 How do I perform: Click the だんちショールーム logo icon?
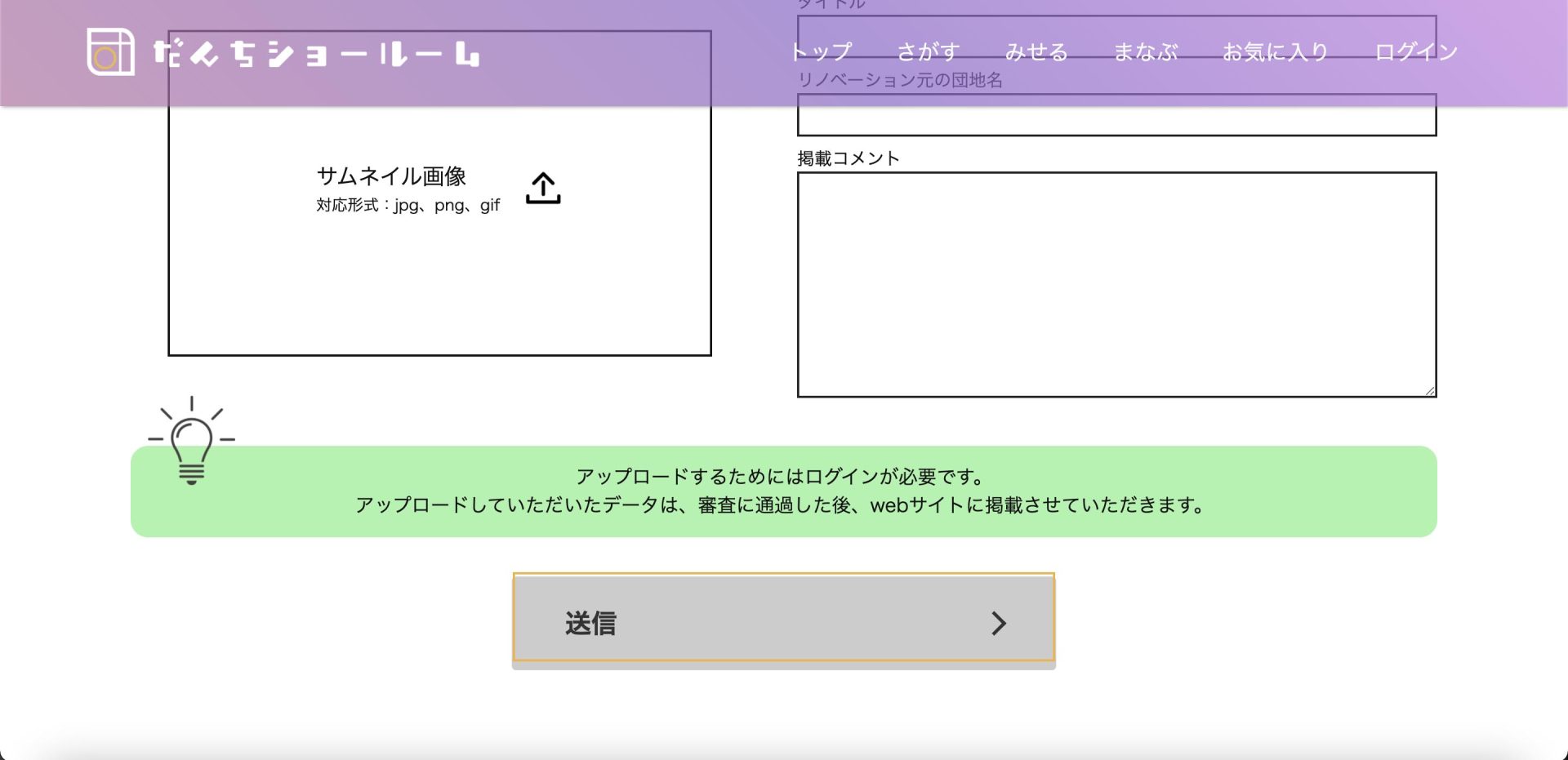(x=110, y=52)
